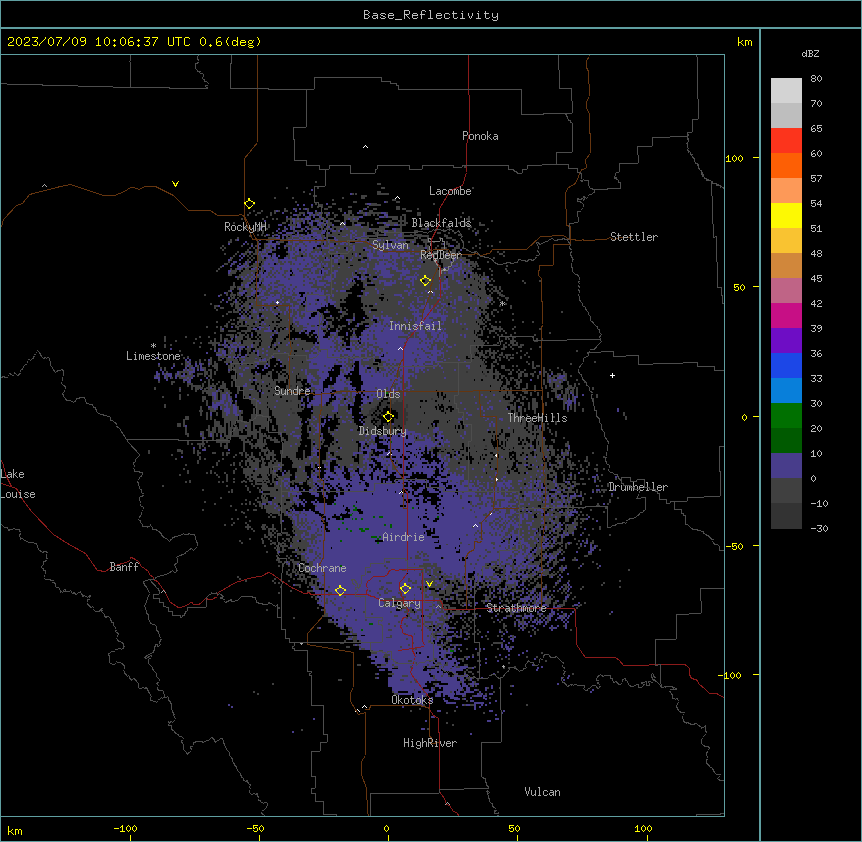Image resolution: width=862 pixels, height=842 pixels.
Task: Click the -30 value on the dBZ legend
Action: (819, 529)
